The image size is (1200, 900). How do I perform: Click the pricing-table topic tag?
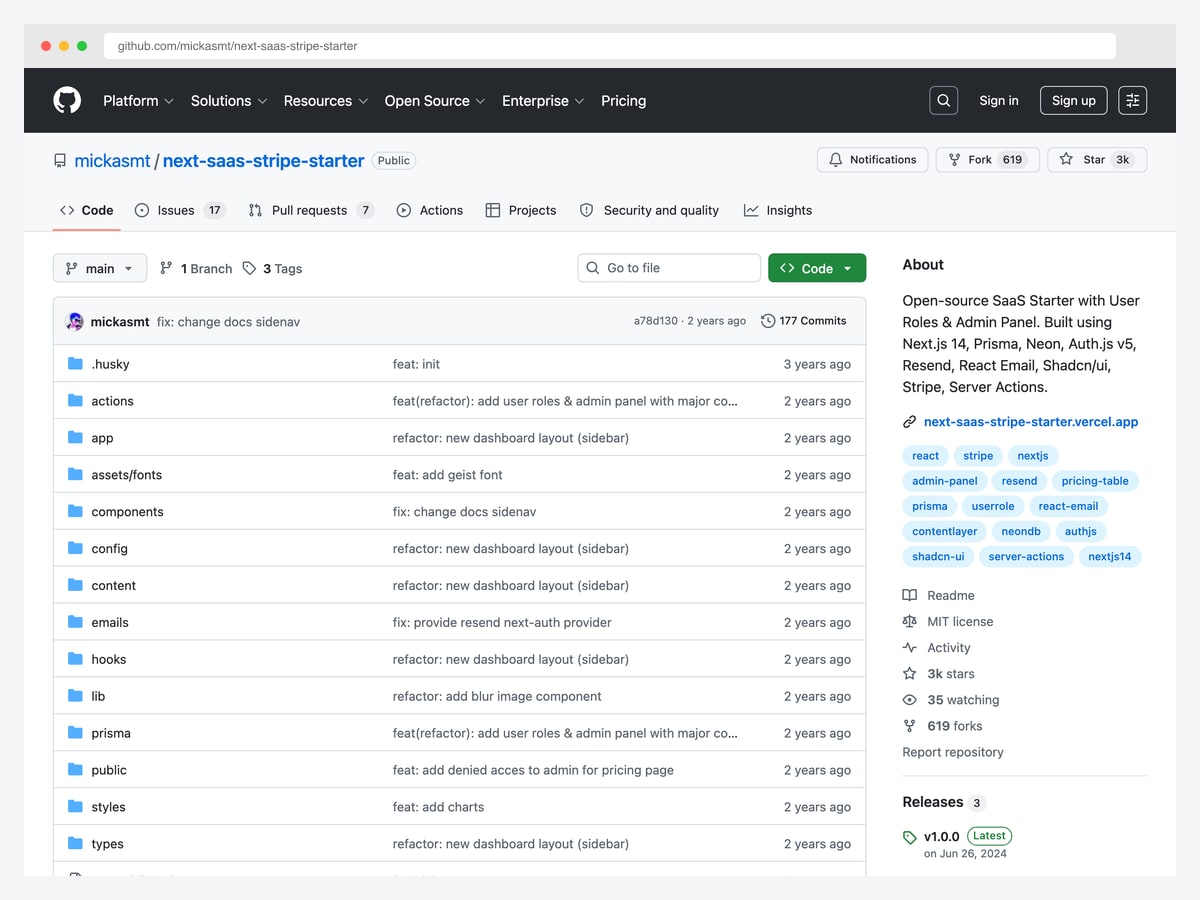coord(1095,481)
